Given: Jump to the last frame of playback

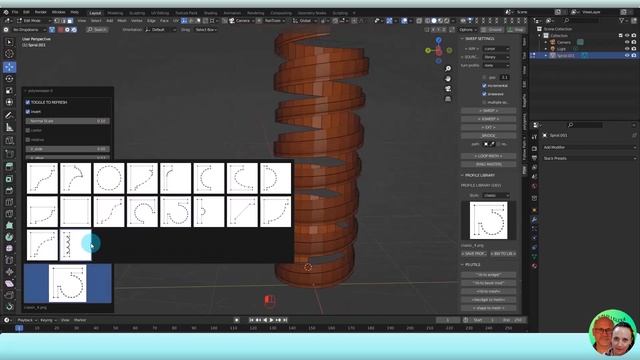Looking at the screenshot, I should 285,320.
